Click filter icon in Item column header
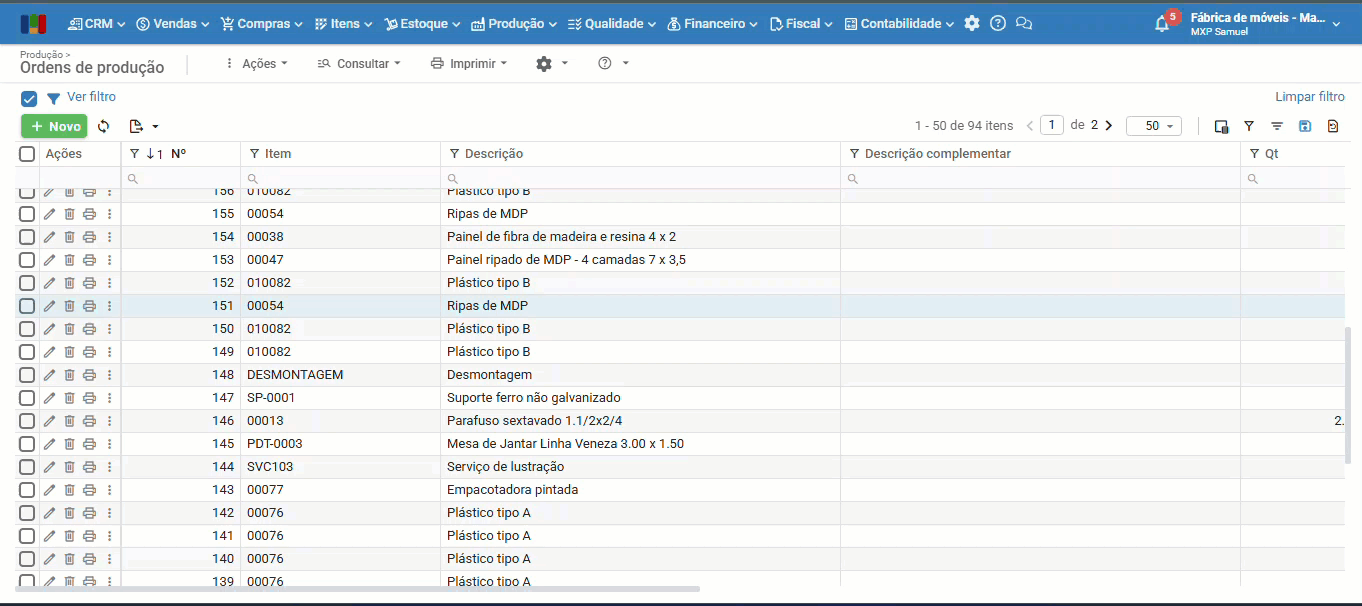Viewport: 1362px width, 606px height. click(254, 154)
